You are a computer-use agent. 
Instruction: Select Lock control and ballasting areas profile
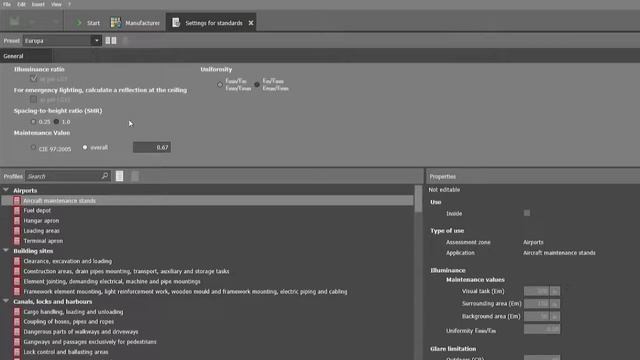66,352
